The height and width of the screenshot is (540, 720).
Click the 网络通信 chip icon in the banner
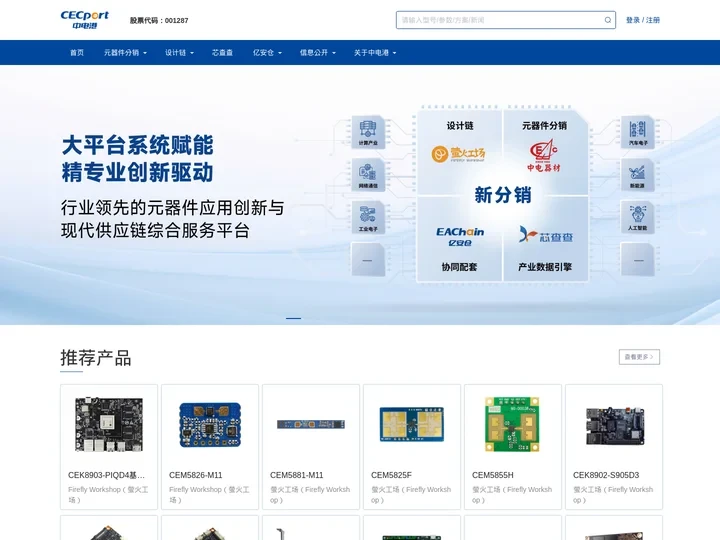[368, 175]
